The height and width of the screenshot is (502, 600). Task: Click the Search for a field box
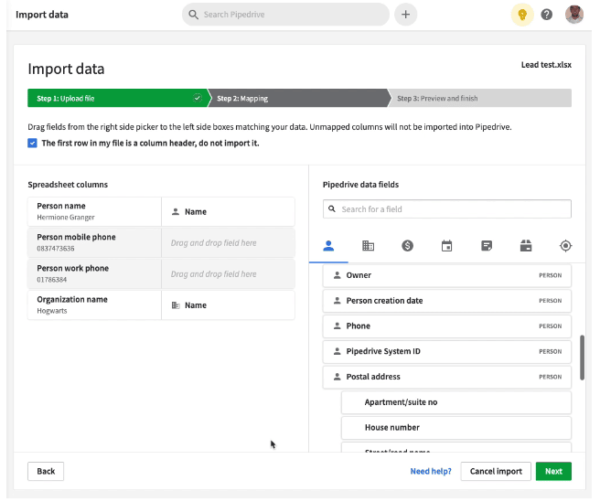(447, 209)
